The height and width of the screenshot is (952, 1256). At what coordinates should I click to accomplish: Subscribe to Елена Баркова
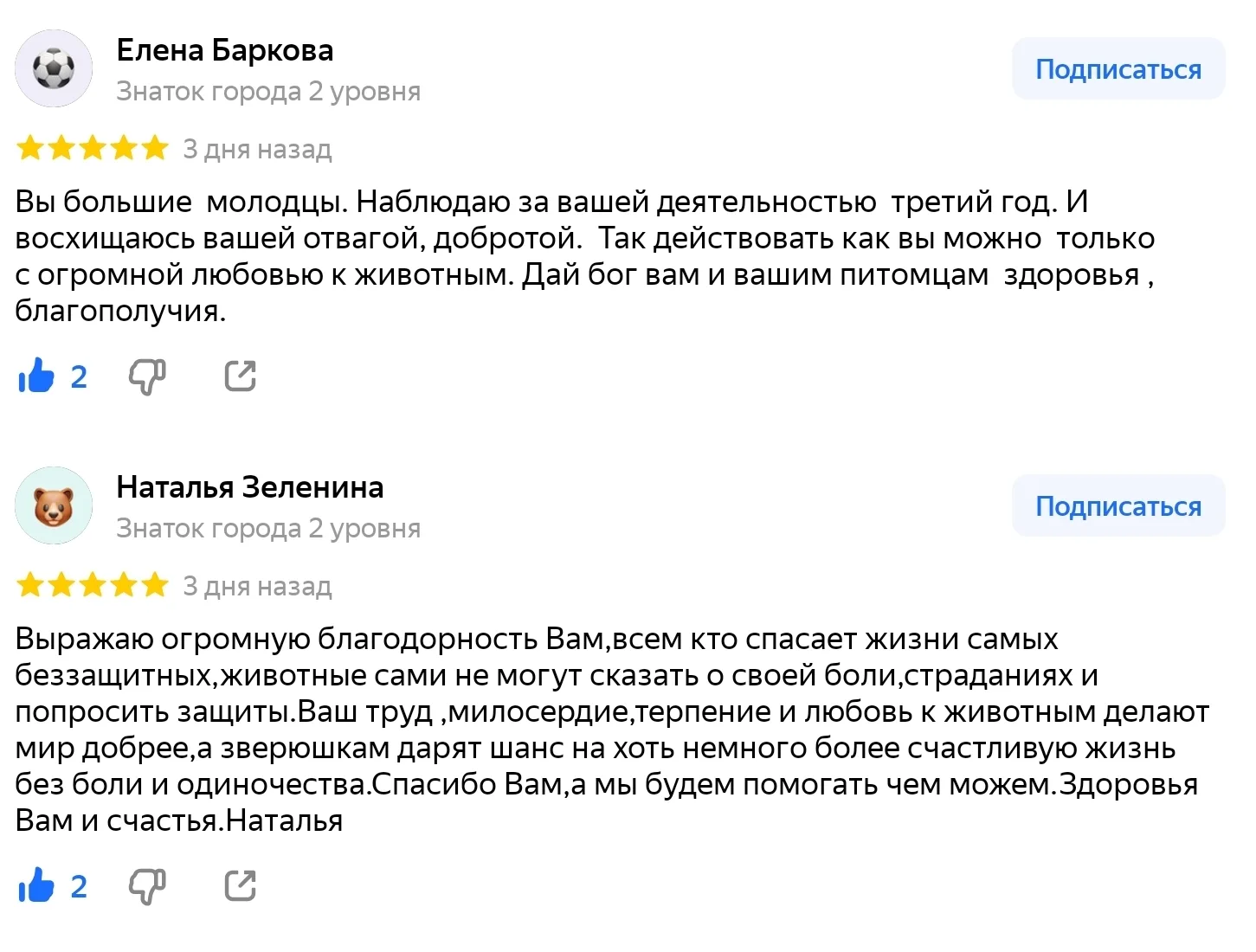pyautogui.click(x=1118, y=69)
